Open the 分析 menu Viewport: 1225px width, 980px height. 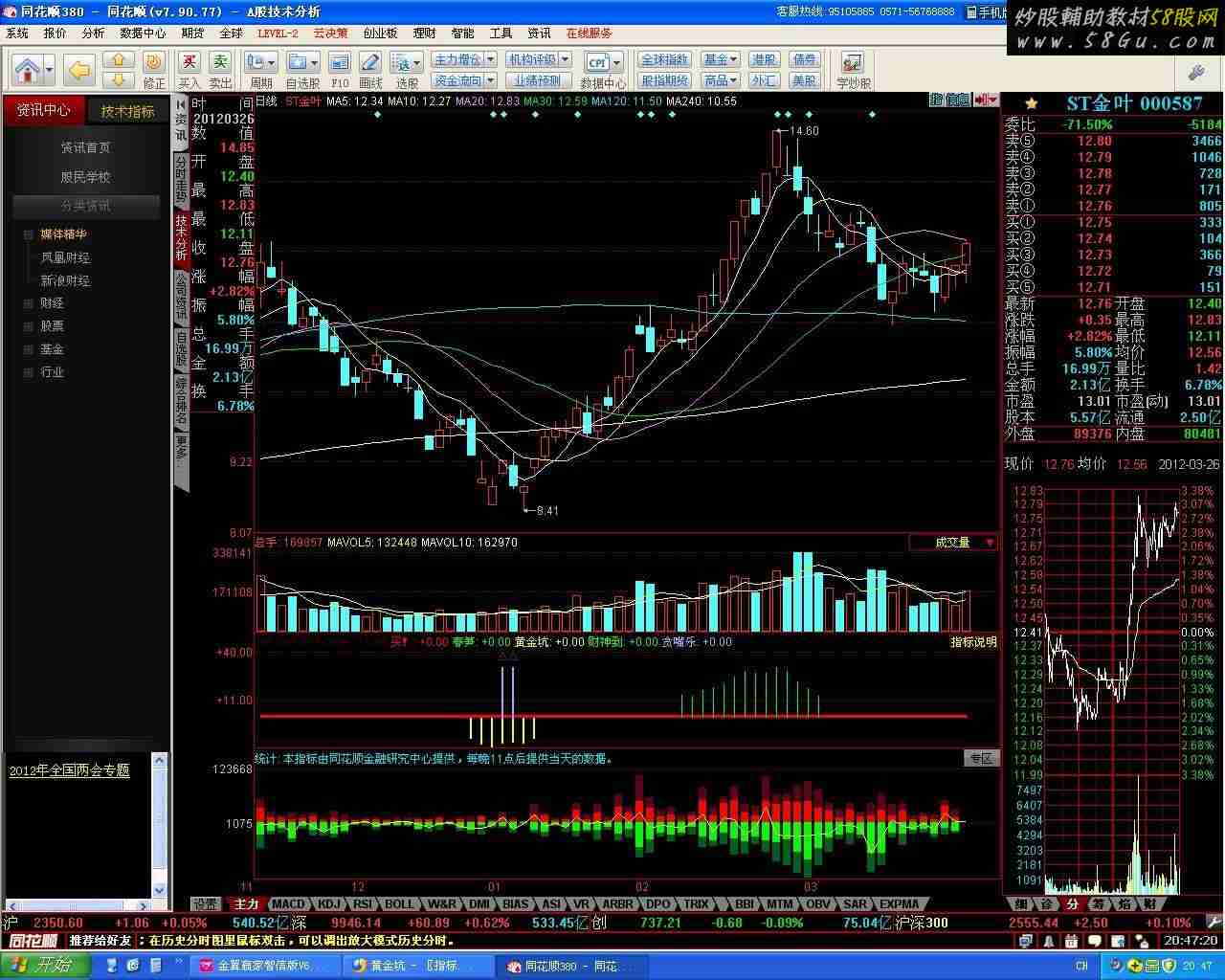[93, 33]
